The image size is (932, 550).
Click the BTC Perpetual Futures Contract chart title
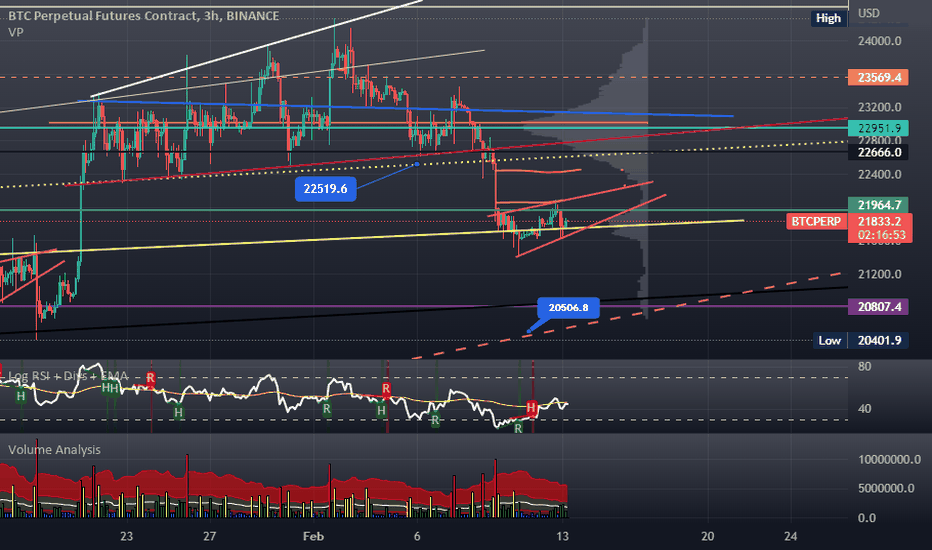(x=143, y=16)
